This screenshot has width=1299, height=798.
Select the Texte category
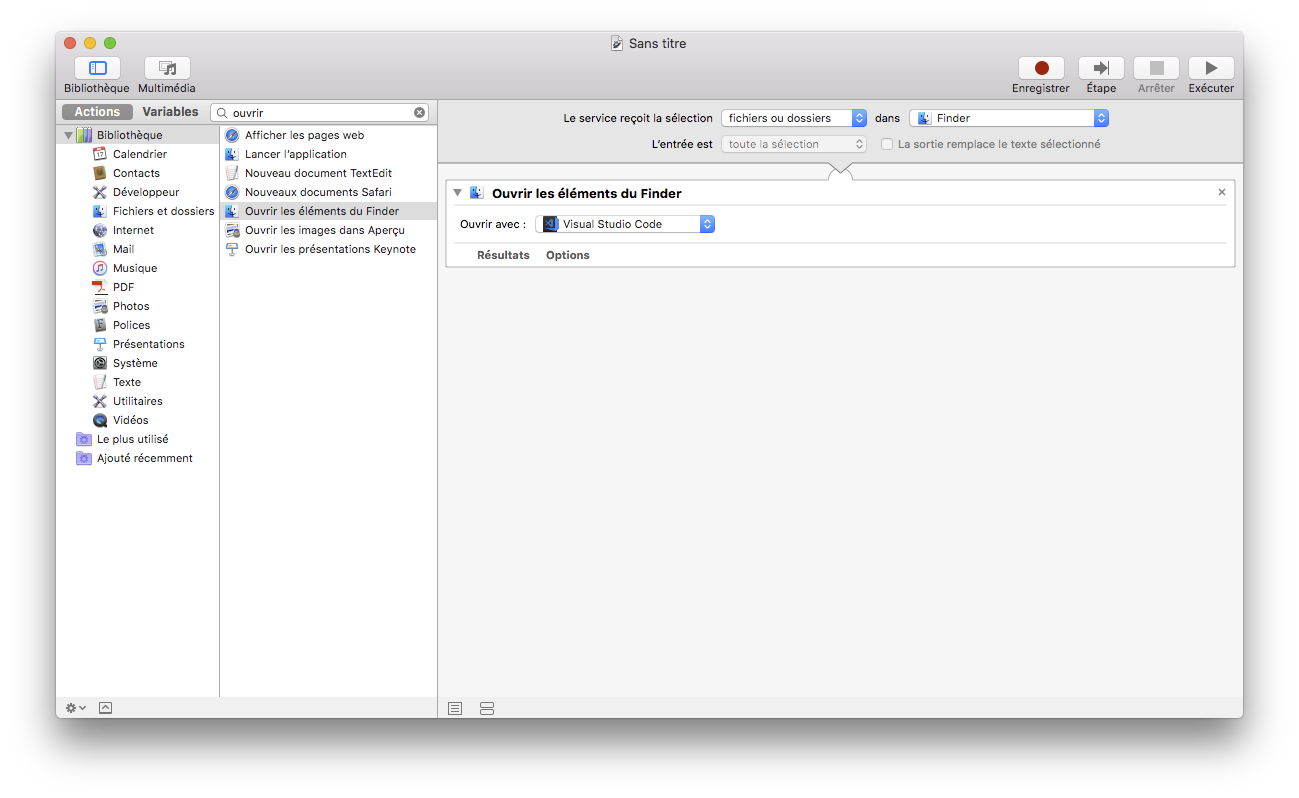click(127, 382)
